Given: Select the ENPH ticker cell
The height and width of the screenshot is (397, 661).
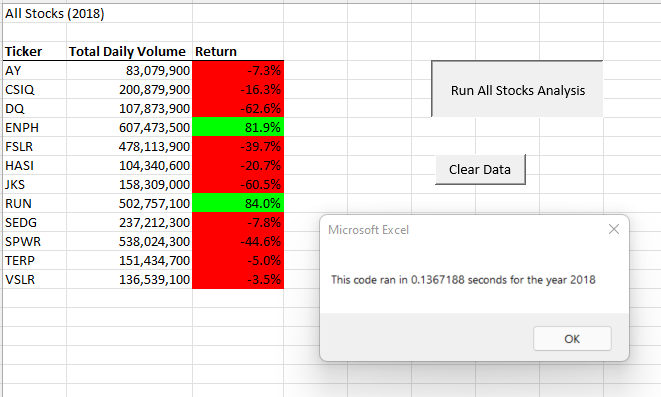Looking at the screenshot, I should click(x=35, y=127).
